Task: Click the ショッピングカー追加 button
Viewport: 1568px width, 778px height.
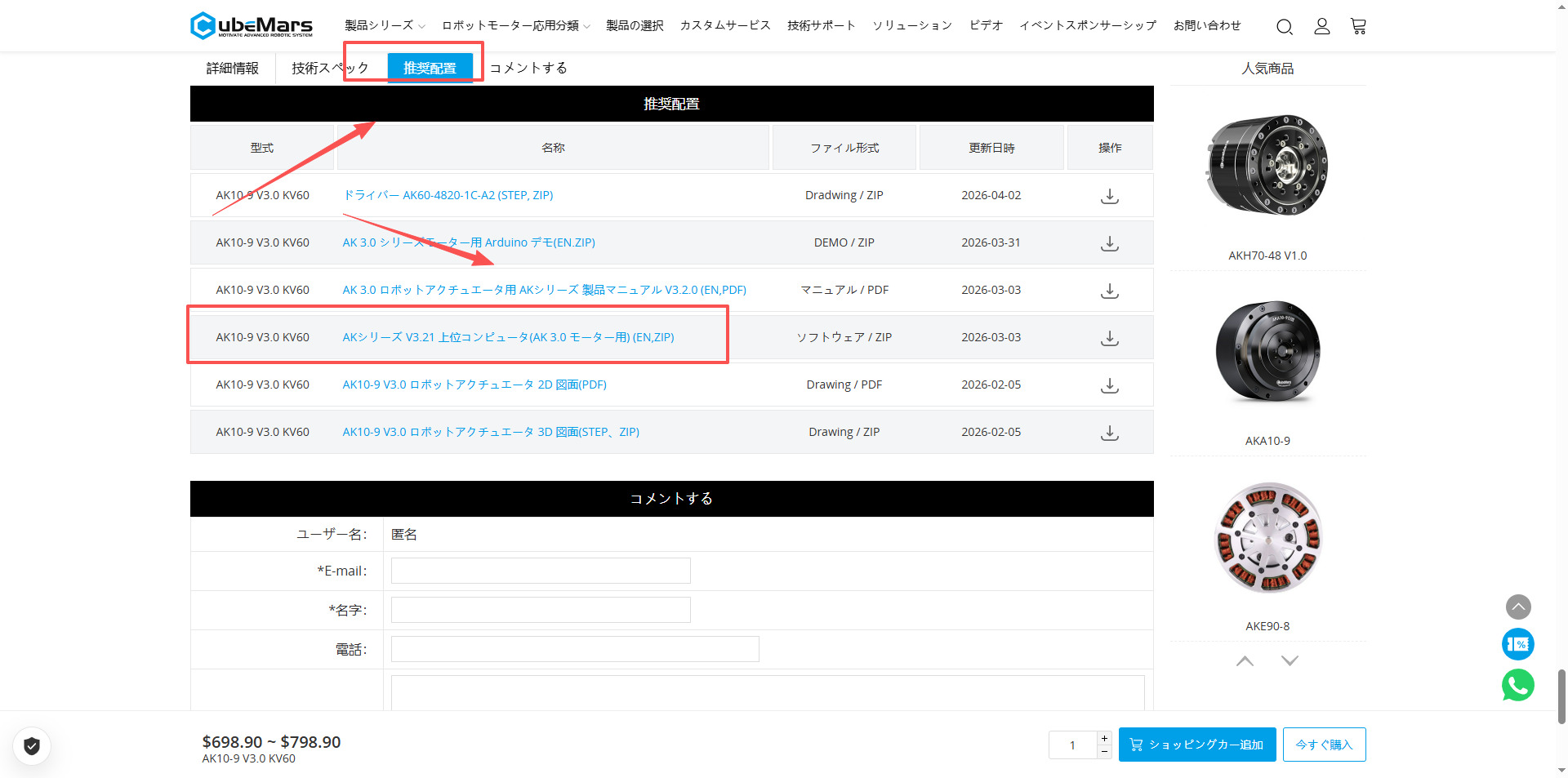Action: pos(1196,745)
